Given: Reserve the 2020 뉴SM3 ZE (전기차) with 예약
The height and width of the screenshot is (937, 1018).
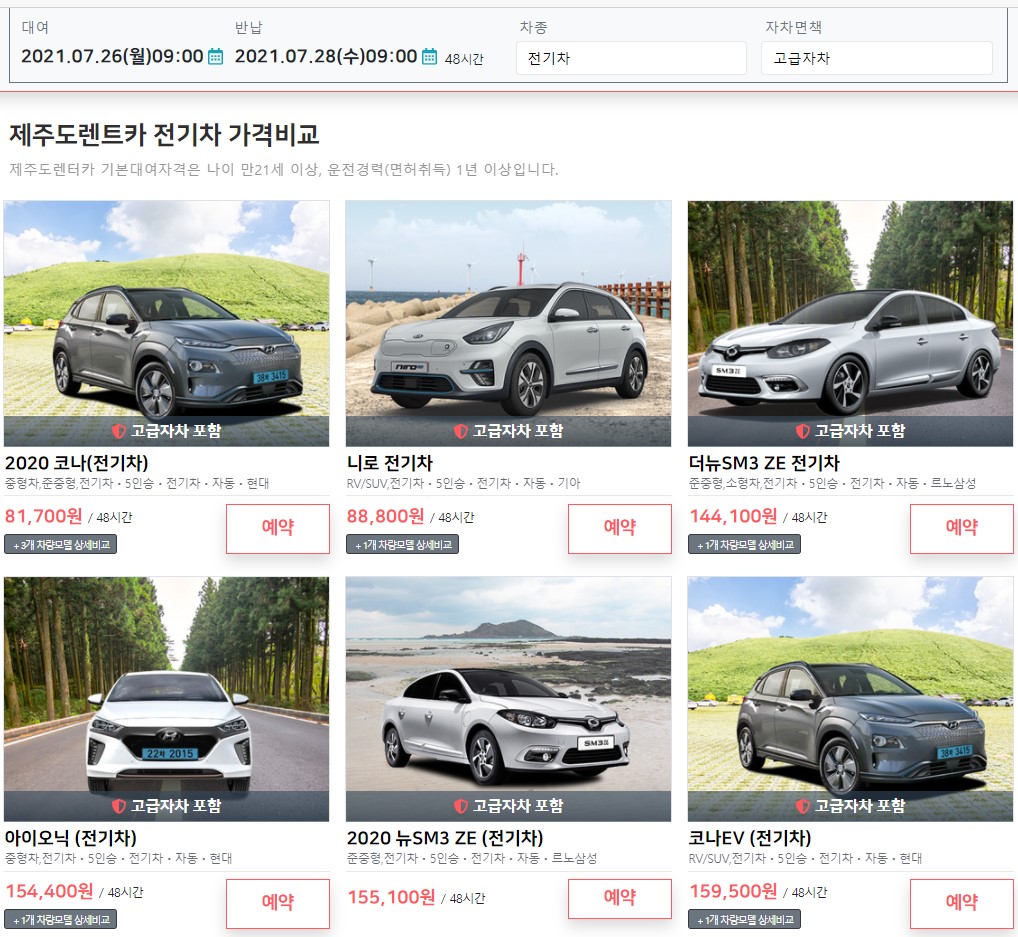Looking at the screenshot, I should click(620, 899).
